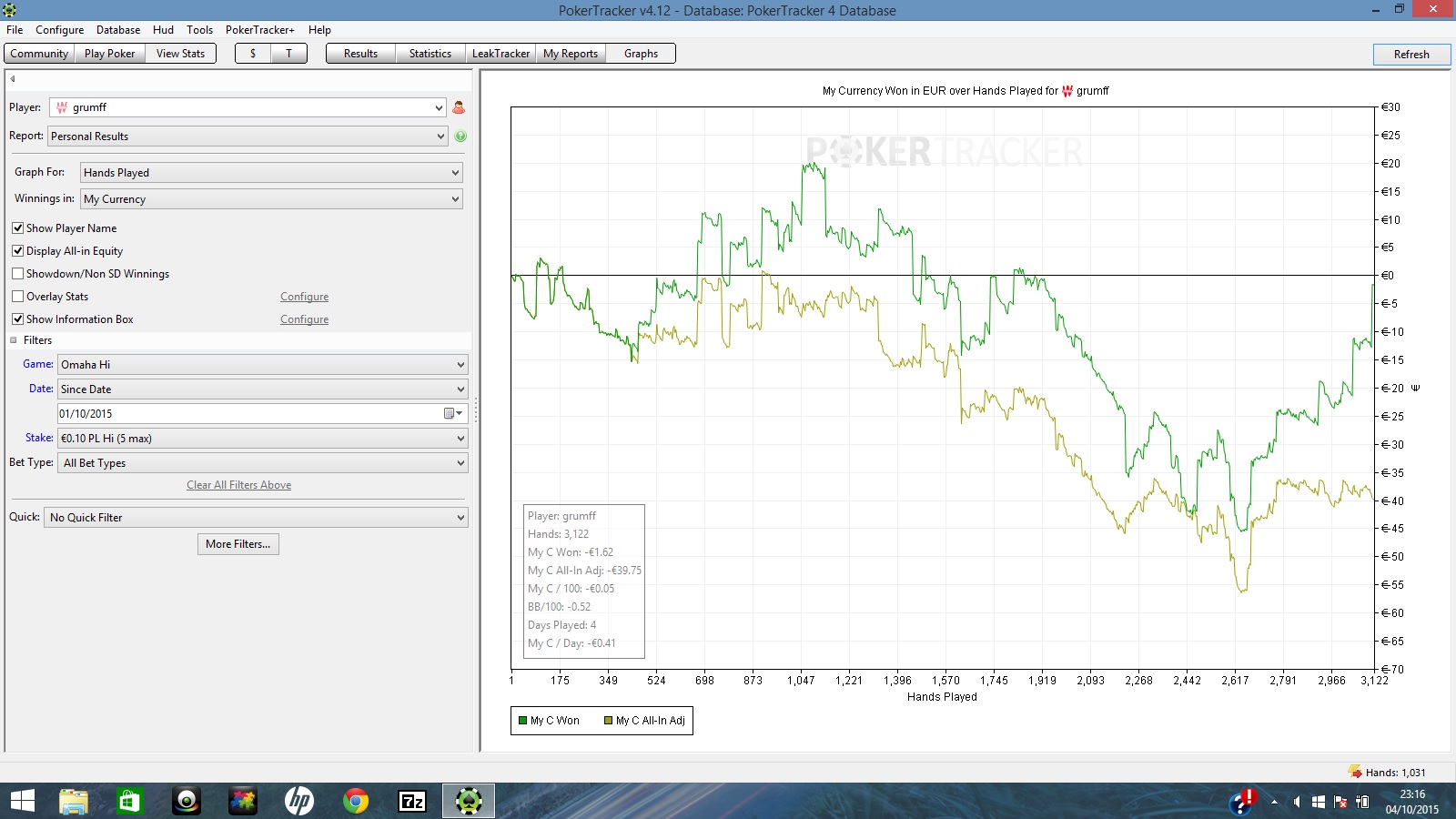The width and height of the screenshot is (1456, 819).
Task: Open the Tools menu
Action: 199,30
